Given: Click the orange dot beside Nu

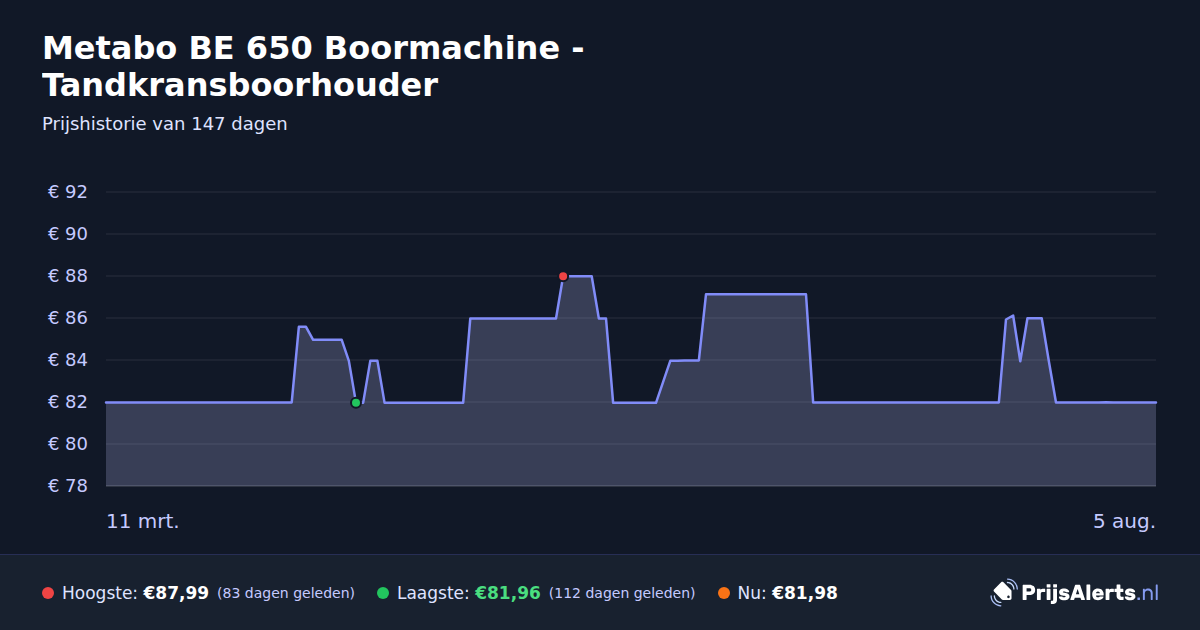Looking at the screenshot, I should tap(723, 593).
